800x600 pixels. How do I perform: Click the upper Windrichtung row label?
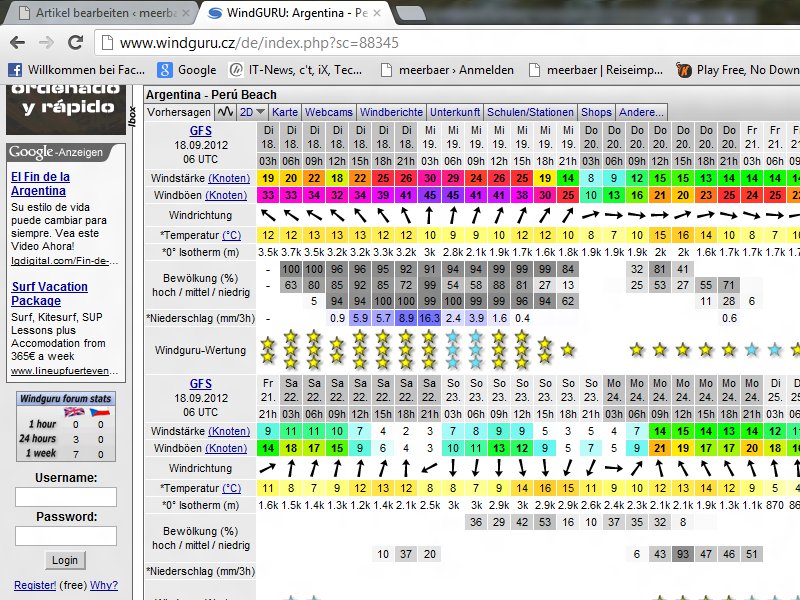tap(201, 215)
